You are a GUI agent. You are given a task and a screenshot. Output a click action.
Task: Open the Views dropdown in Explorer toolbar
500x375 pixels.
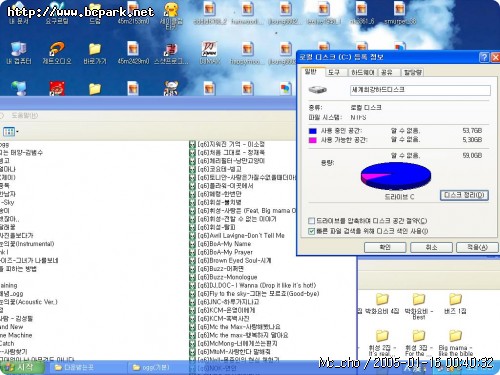(10, 132)
